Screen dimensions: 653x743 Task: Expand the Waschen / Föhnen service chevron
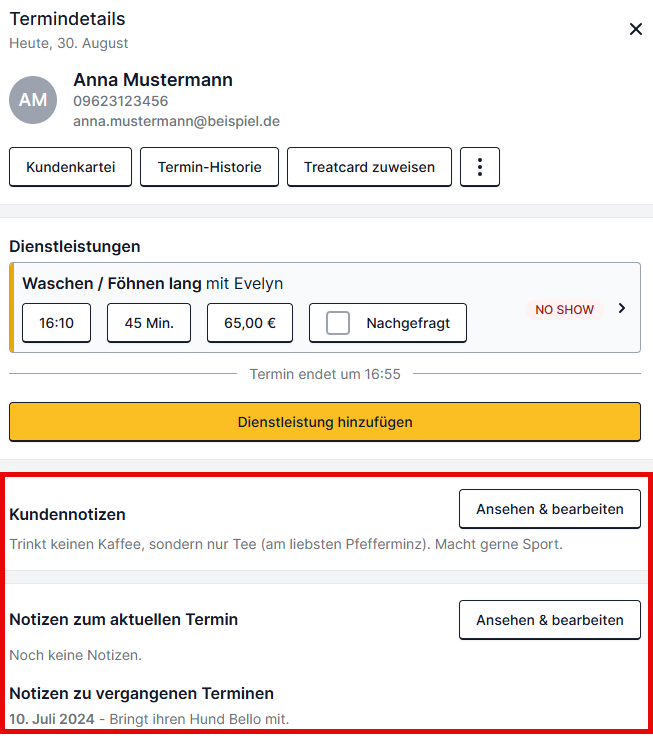622,308
